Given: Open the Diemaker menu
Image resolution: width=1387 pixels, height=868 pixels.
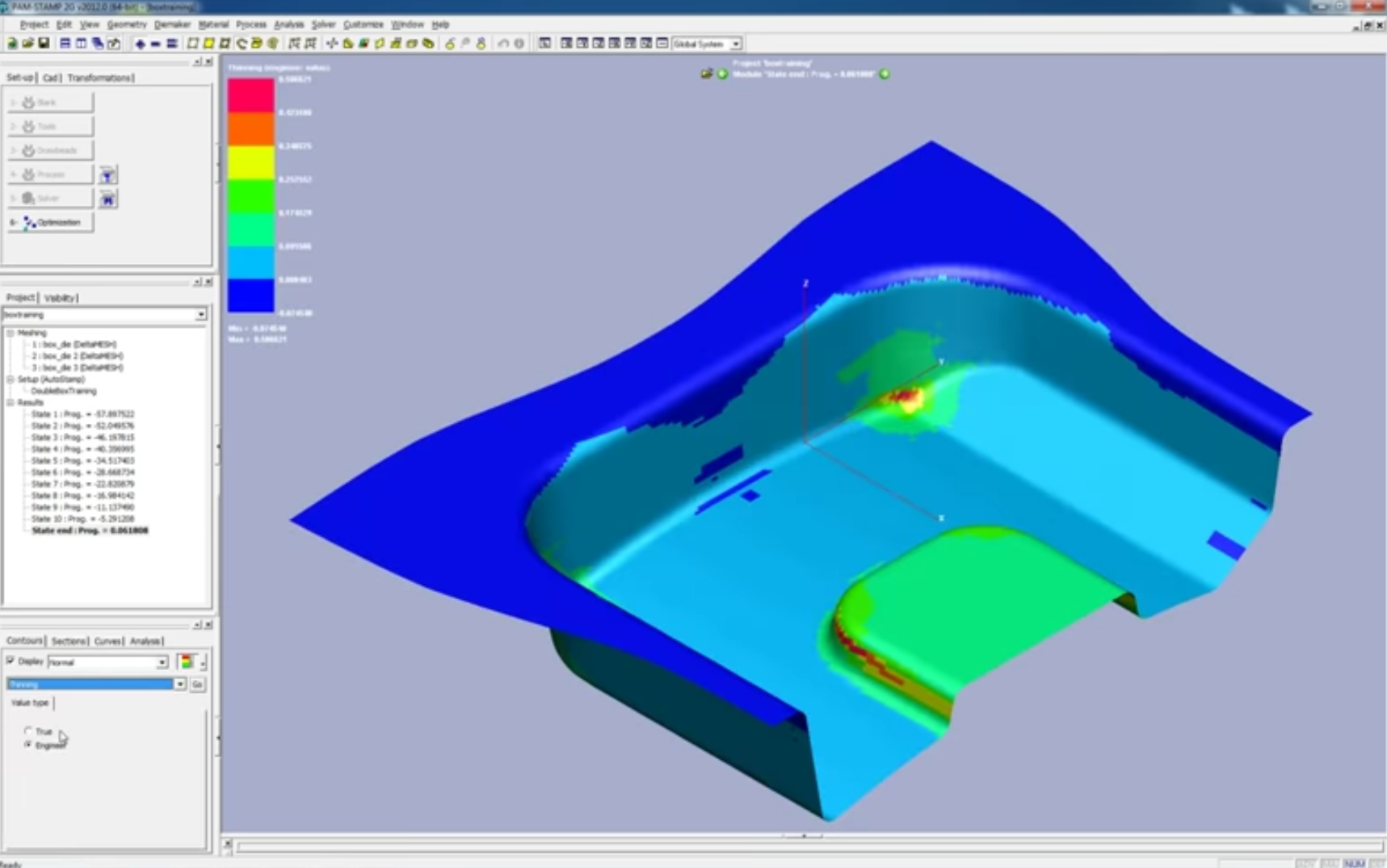Looking at the screenshot, I should click(171, 25).
